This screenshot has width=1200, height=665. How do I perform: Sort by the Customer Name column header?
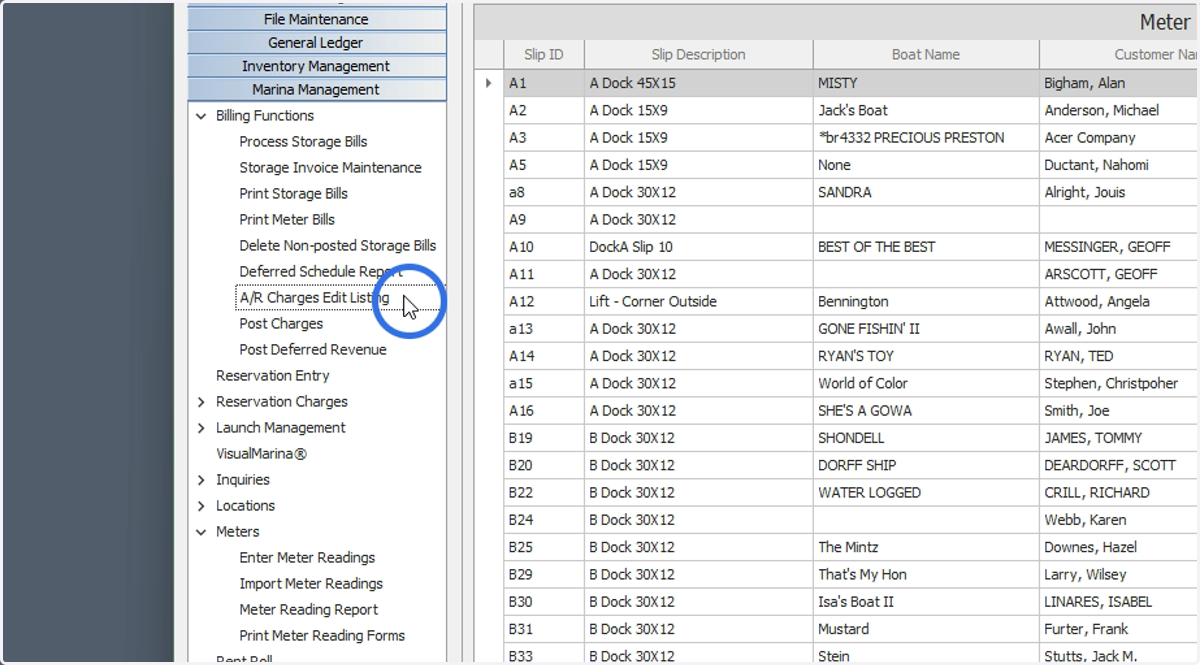point(1120,55)
